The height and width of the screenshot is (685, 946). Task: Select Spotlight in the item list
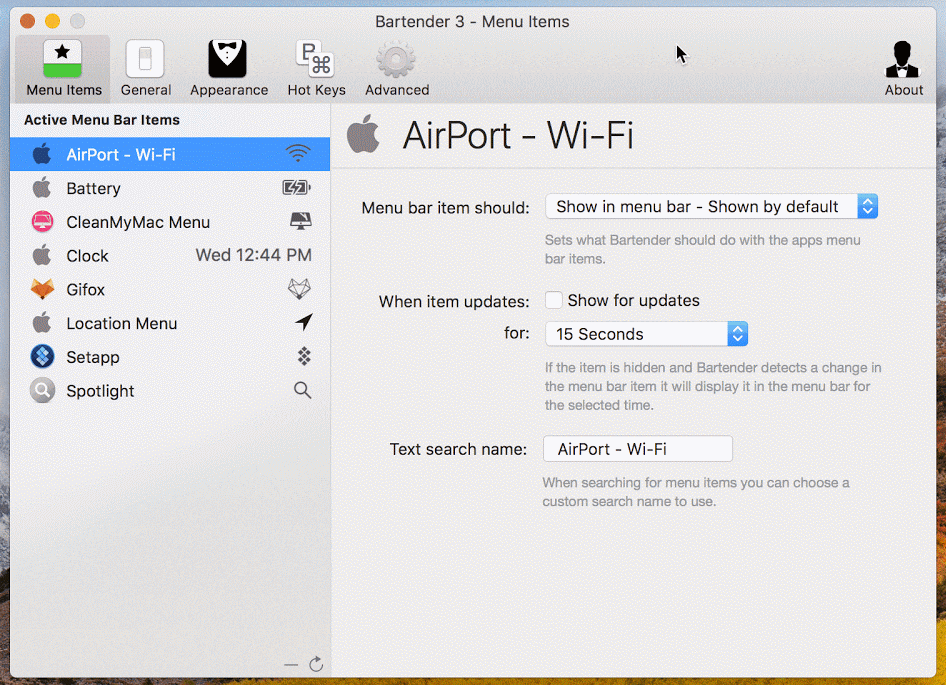coord(170,391)
